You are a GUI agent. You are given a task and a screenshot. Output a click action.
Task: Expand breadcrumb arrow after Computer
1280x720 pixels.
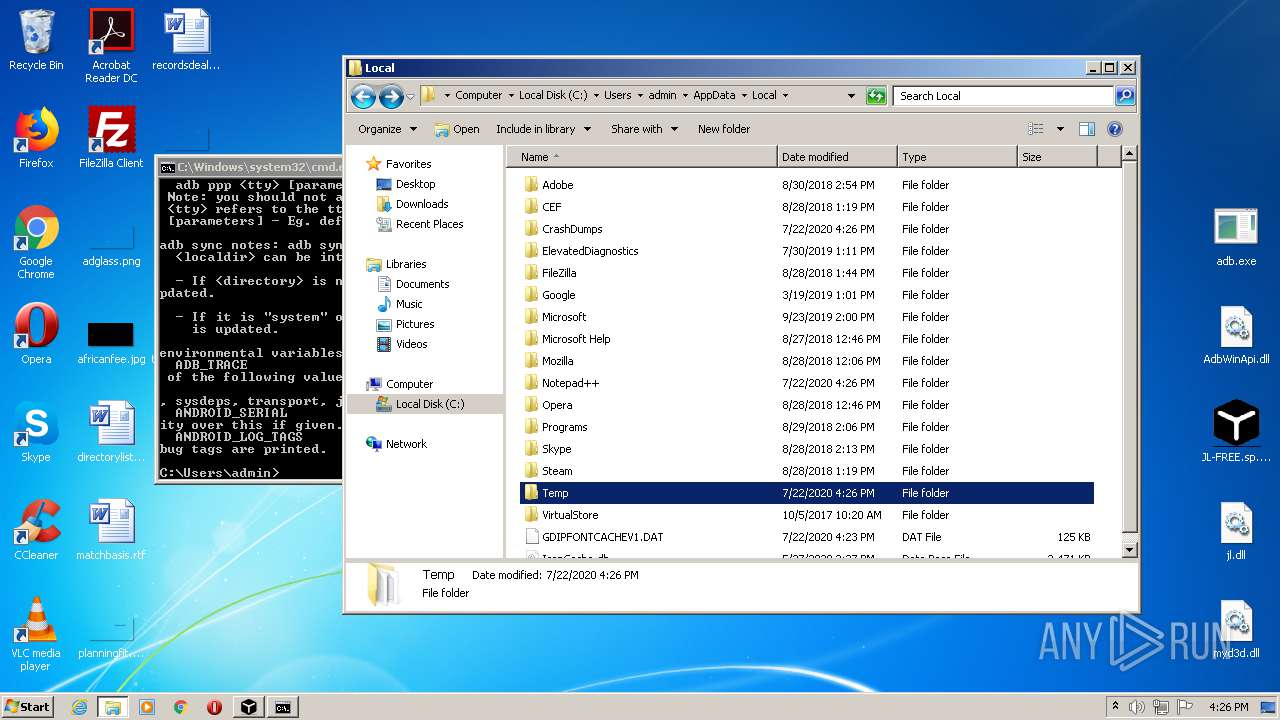(510, 96)
